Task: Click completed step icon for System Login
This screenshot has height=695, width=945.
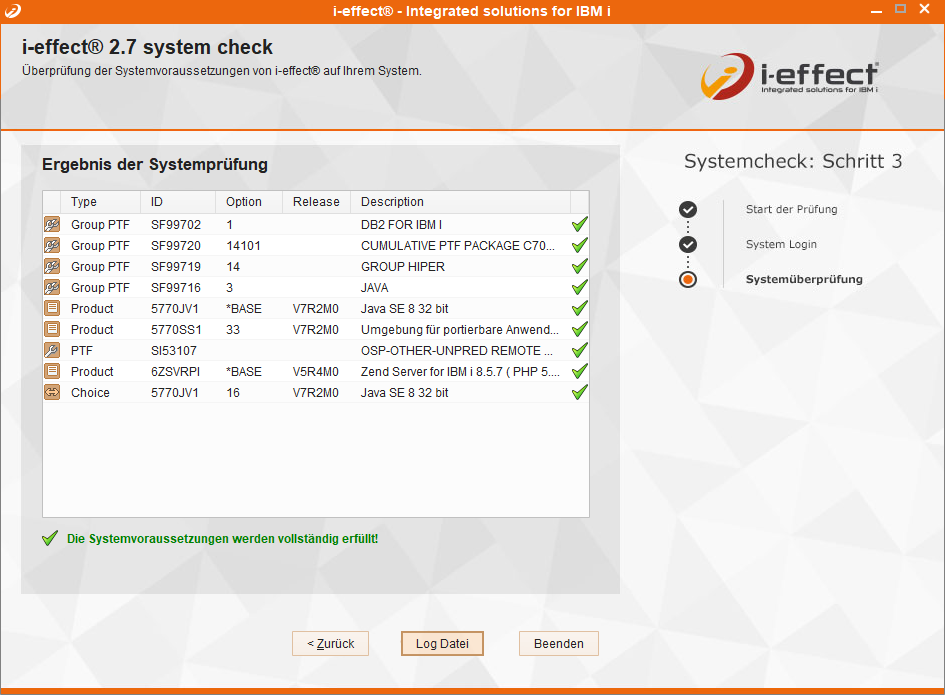Action: 688,244
